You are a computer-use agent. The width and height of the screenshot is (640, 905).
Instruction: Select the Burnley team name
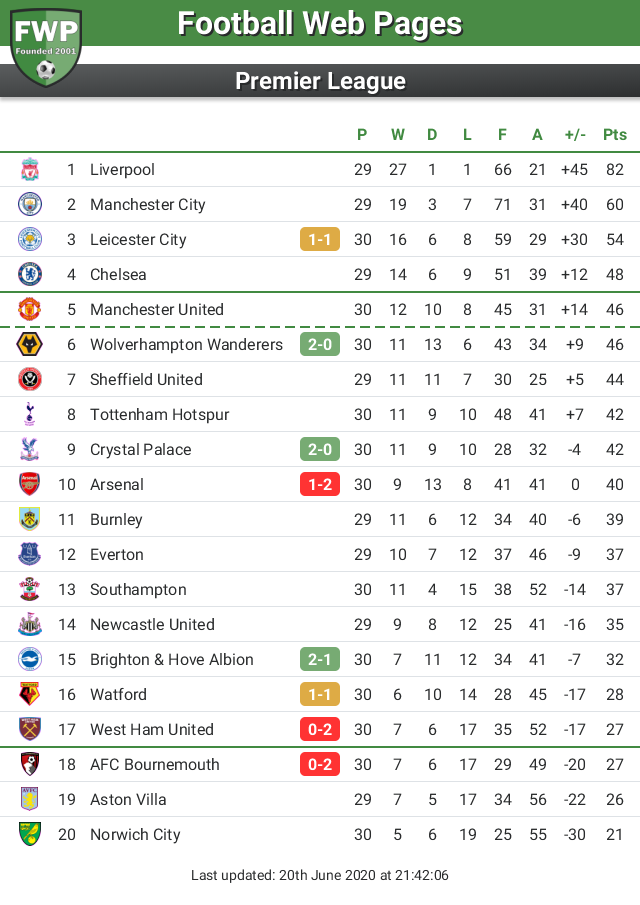[x=116, y=520]
